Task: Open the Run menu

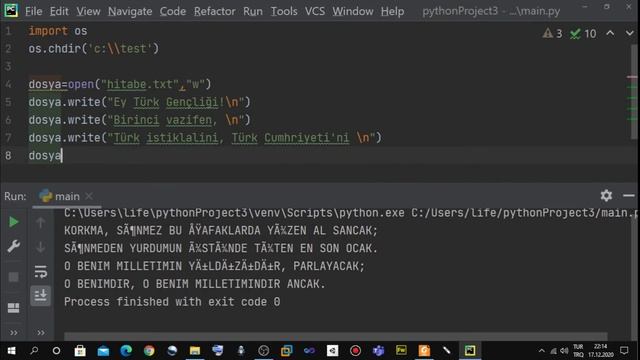Action: (x=253, y=11)
